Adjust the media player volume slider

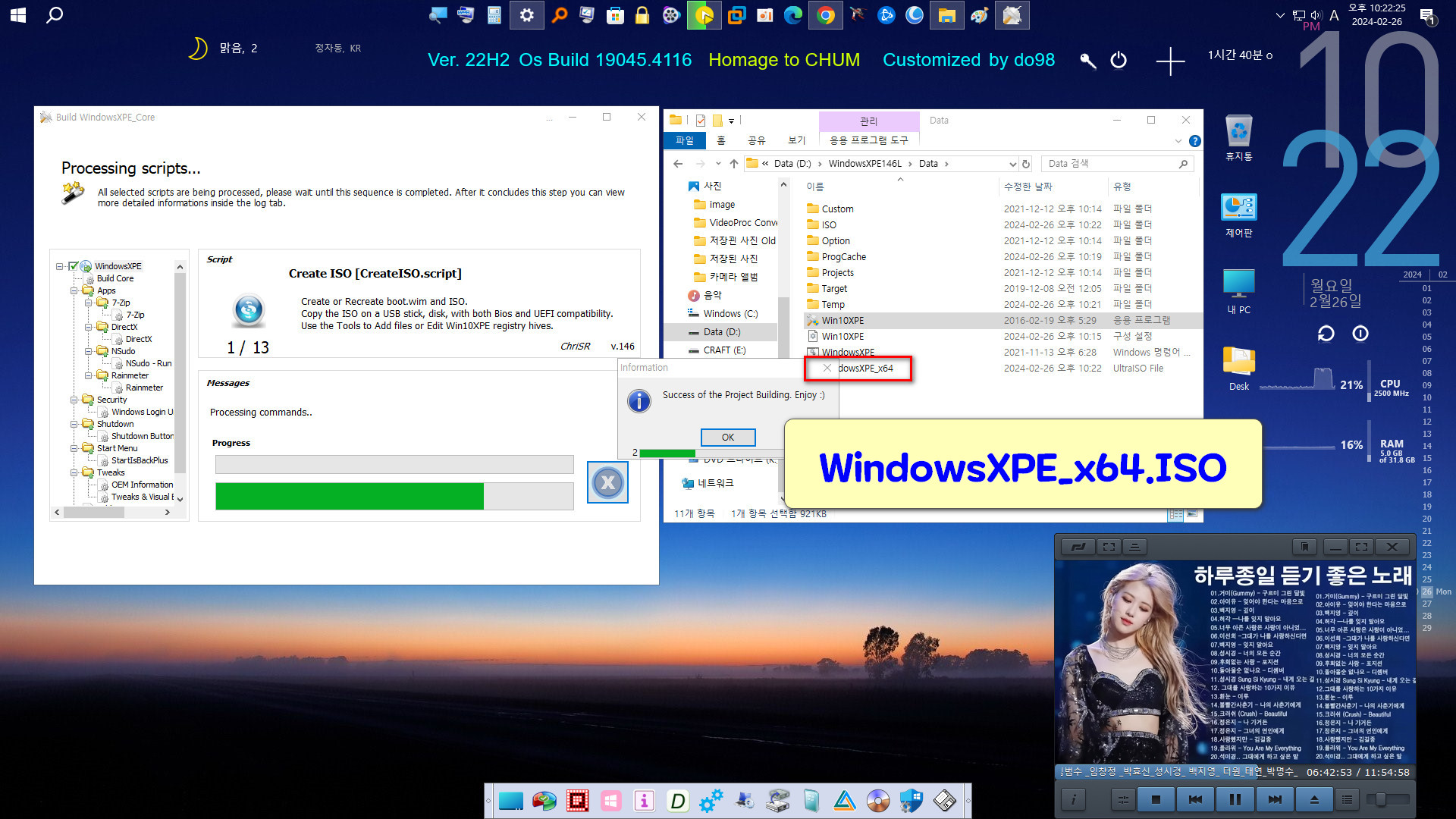[1388, 799]
